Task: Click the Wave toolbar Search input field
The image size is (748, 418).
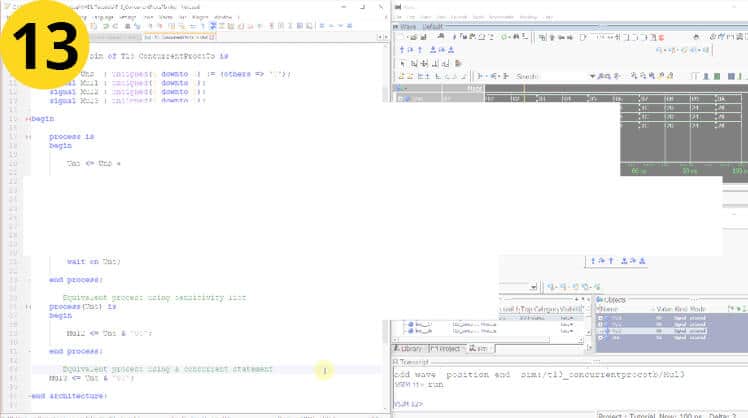Action: pos(551,76)
